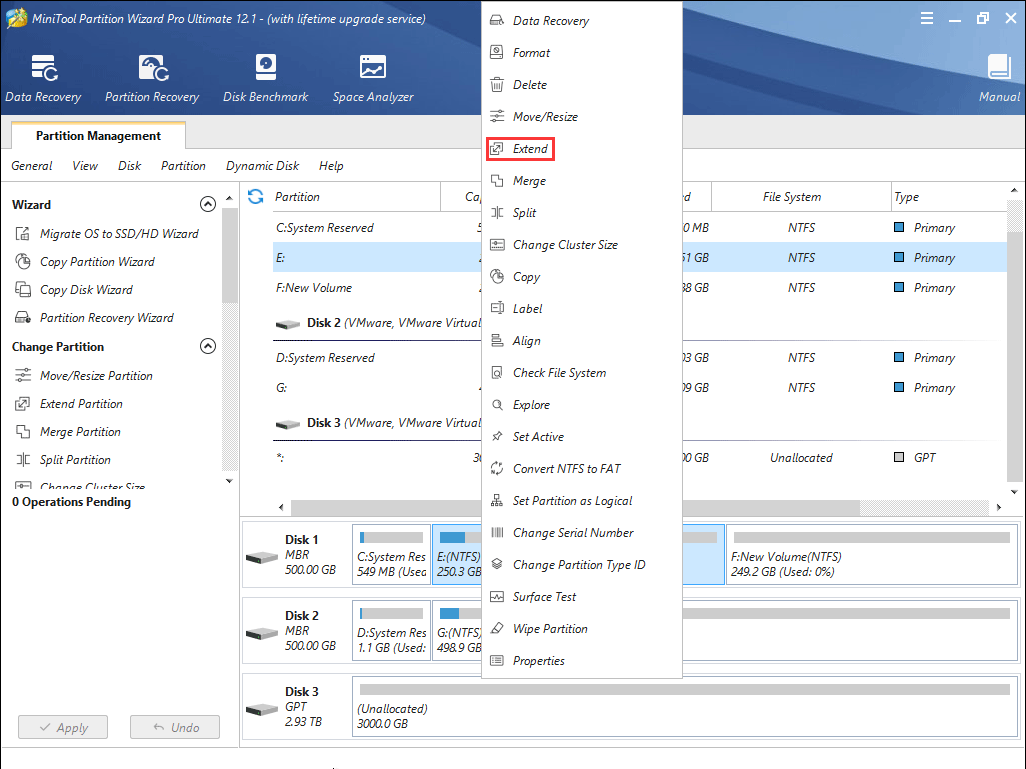The image size is (1026, 769).
Task: Click the Type column header
Action: click(x=949, y=197)
